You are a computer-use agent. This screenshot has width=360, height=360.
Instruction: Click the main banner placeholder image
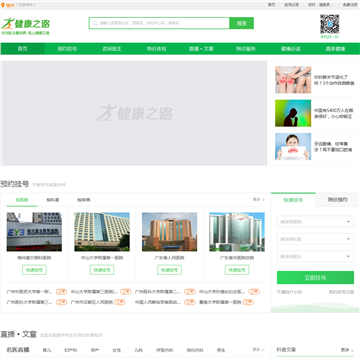point(135,113)
